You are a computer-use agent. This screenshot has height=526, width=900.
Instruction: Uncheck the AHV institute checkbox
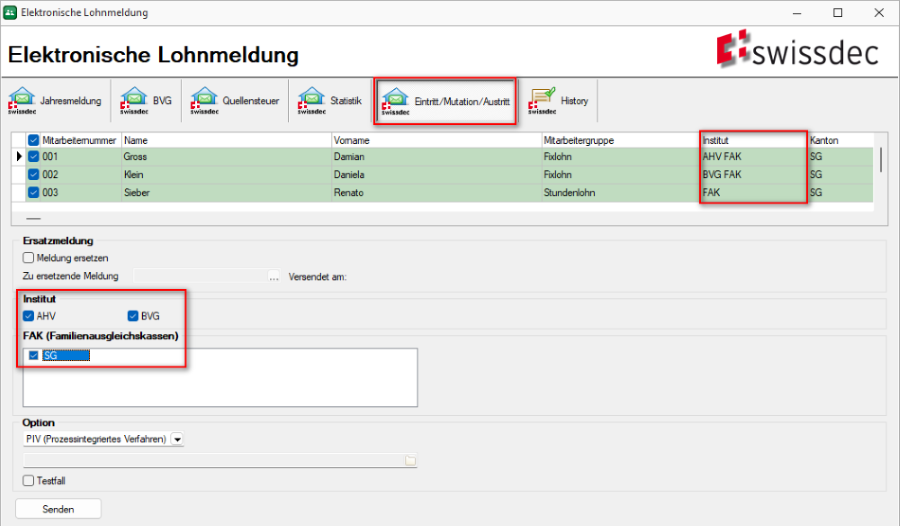click(x=28, y=316)
